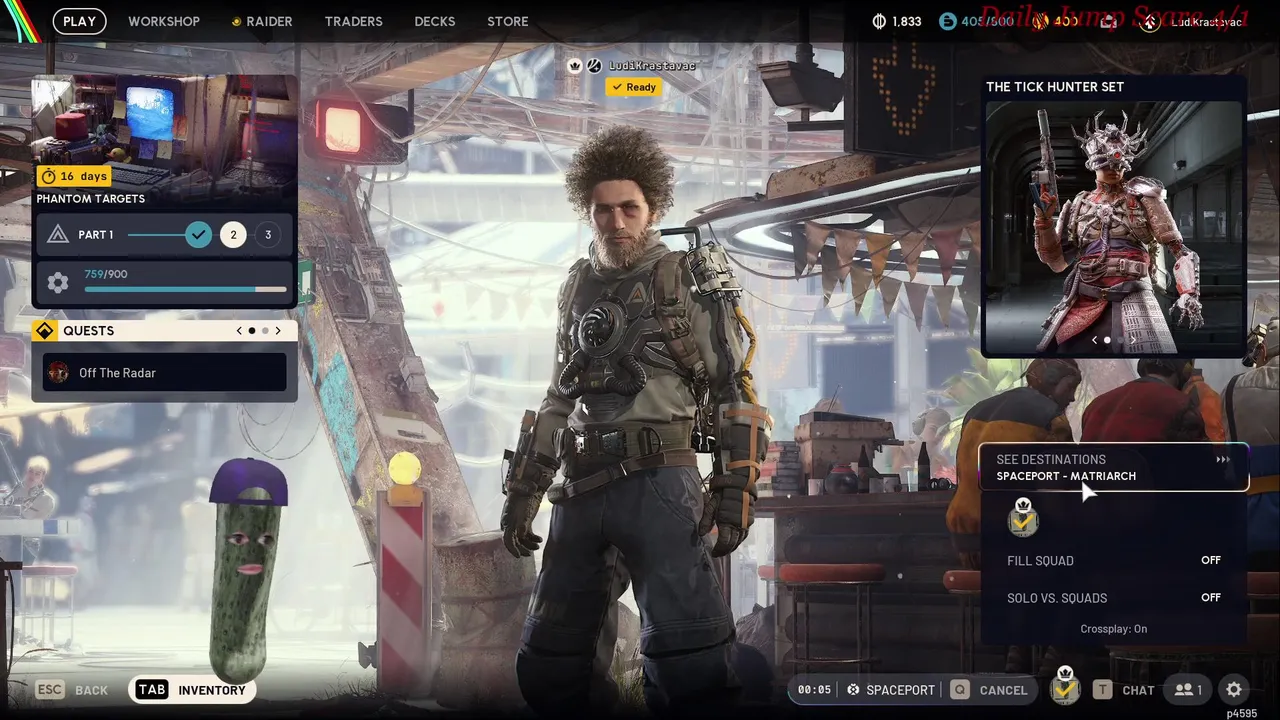Select the first quest page dot
Screen dimensions: 1280x720
pyautogui.click(x=252, y=331)
